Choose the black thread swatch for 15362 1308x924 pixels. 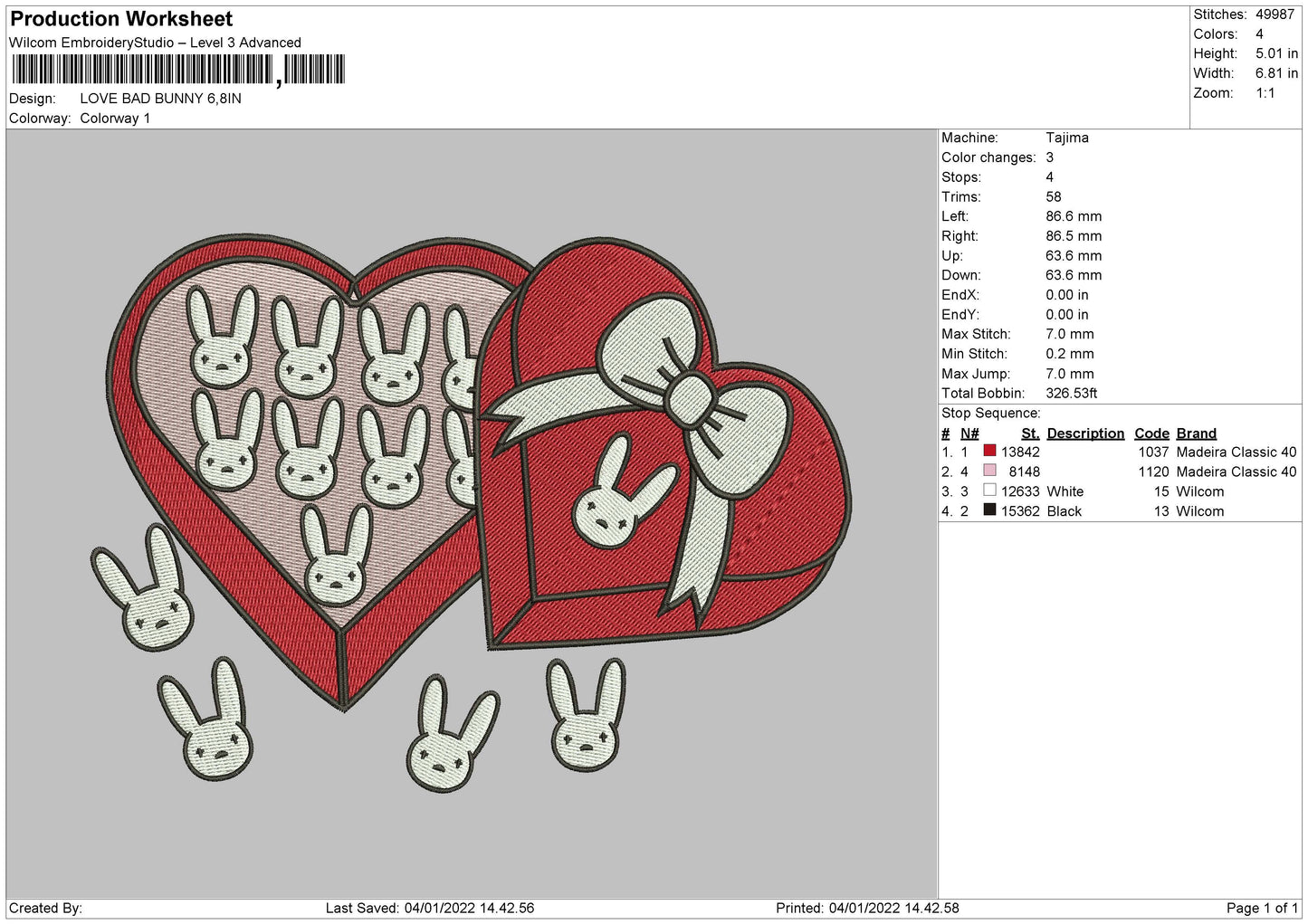989,511
